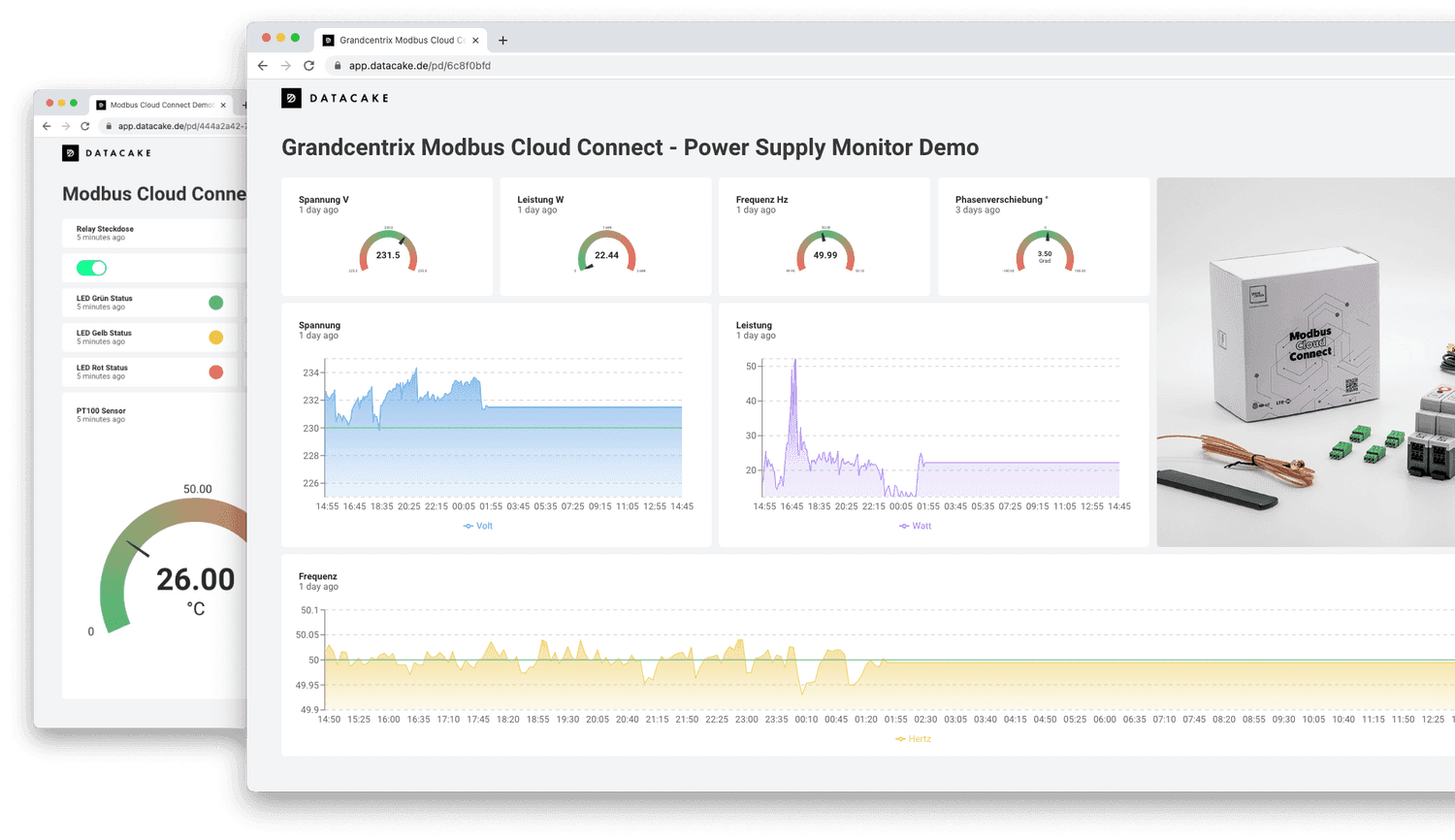Open a new tab in the front browser window

[502, 41]
